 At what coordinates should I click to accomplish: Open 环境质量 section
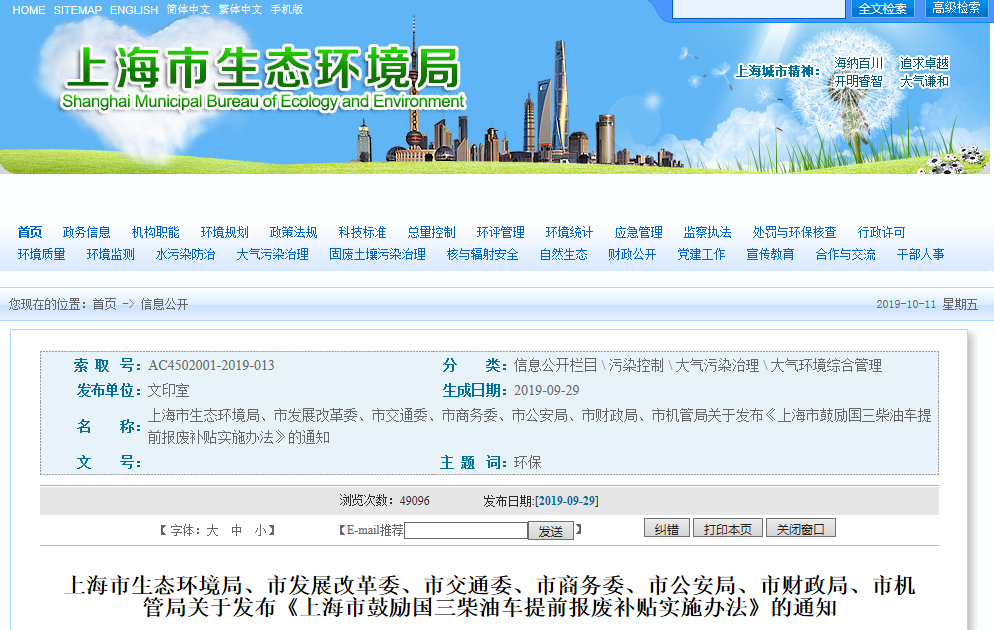(x=41, y=254)
